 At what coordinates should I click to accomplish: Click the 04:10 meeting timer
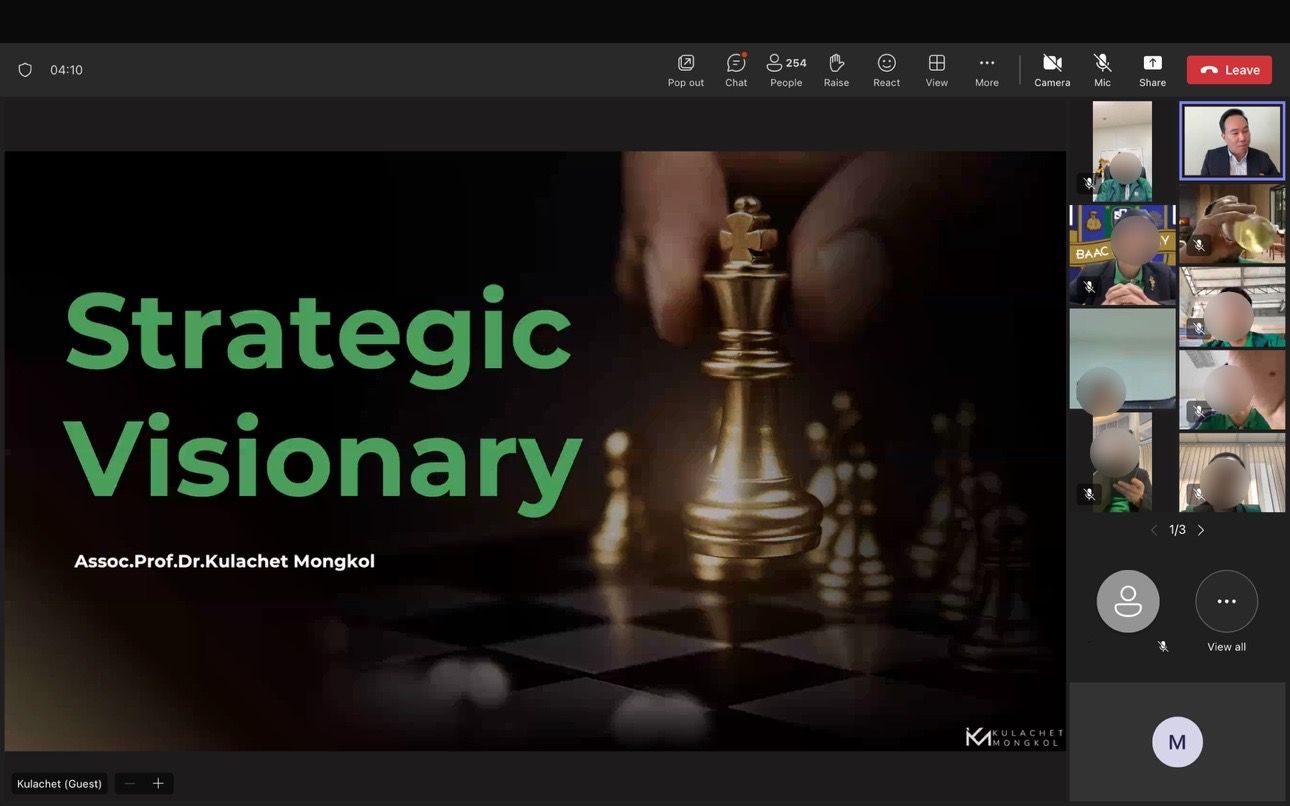pos(66,70)
